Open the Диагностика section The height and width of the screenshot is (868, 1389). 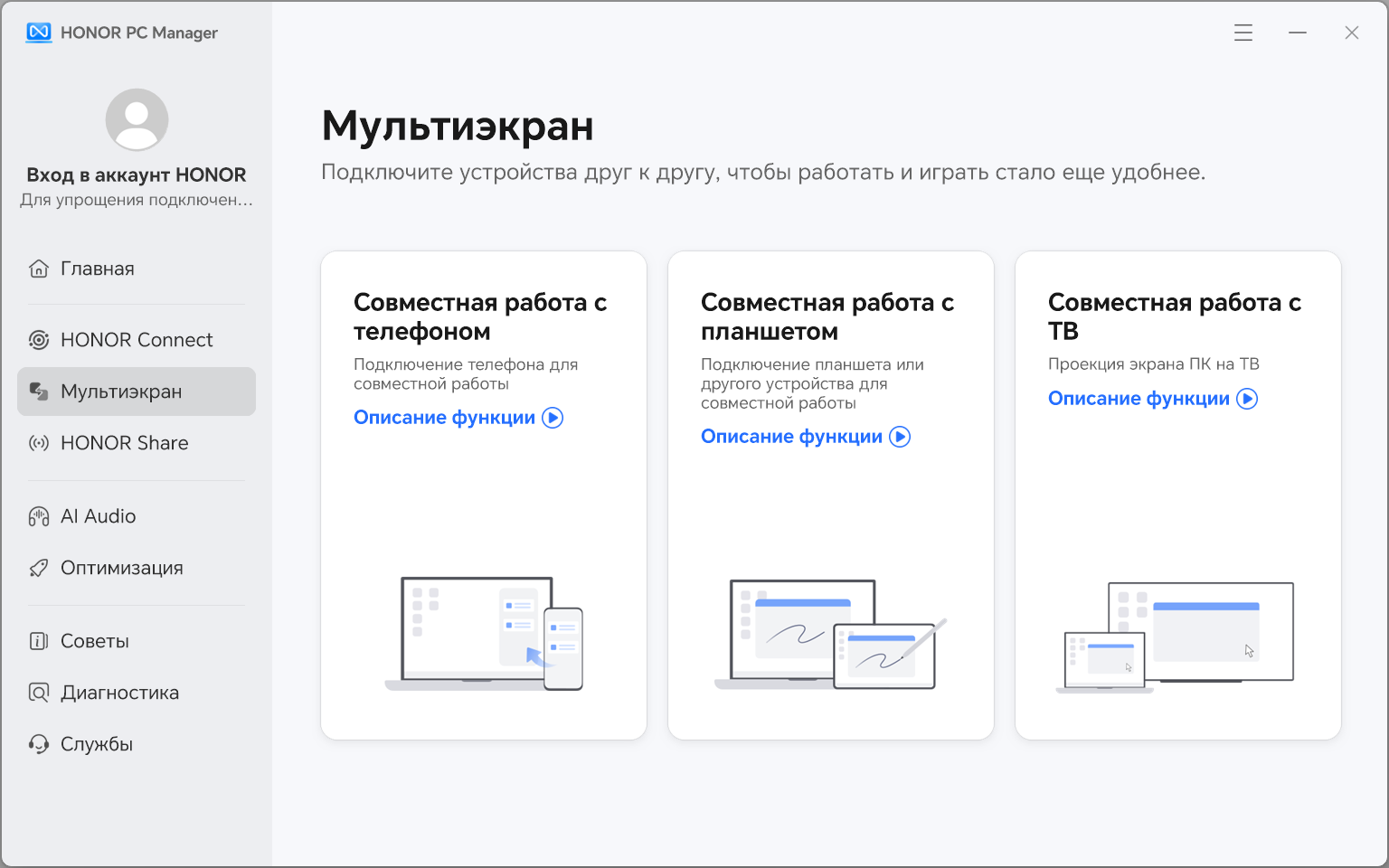pos(137,693)
